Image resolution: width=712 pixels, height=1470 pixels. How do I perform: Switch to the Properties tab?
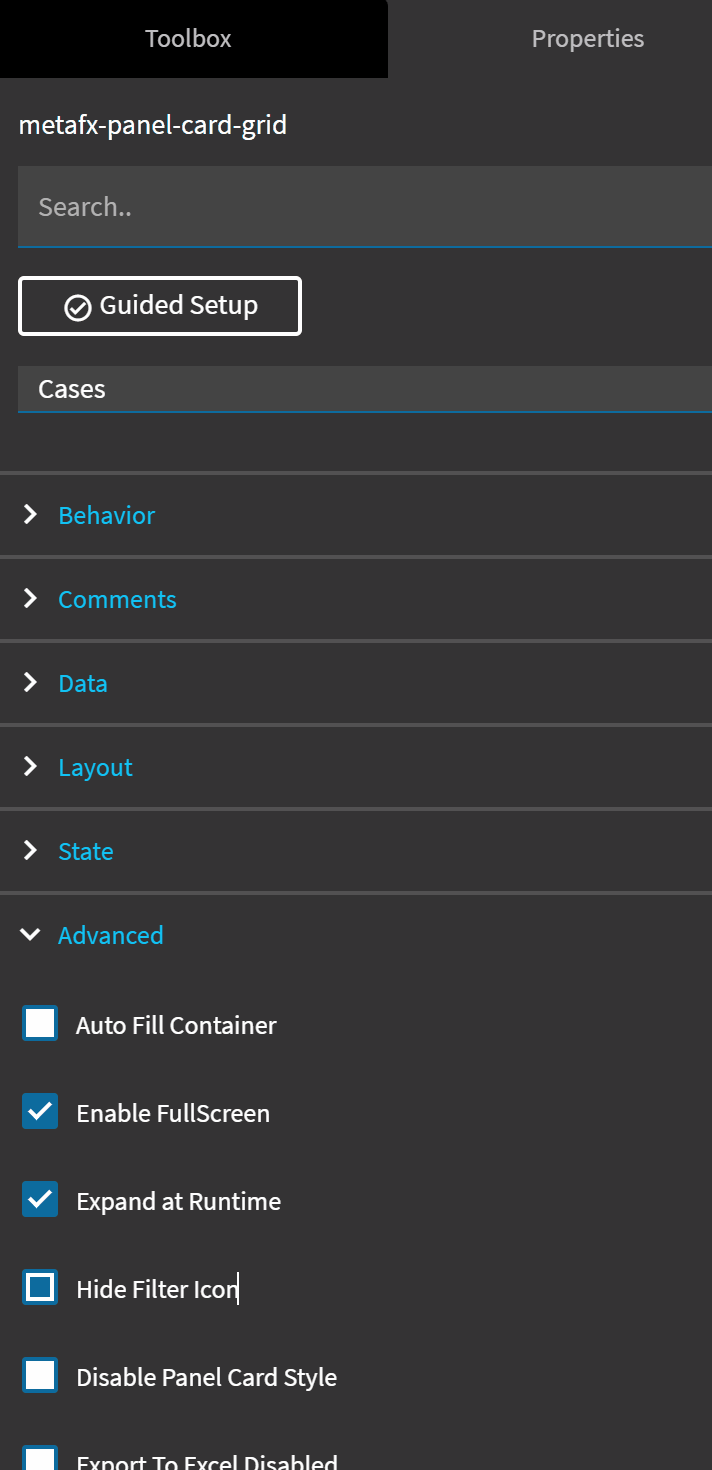click(x=588, y=38)
